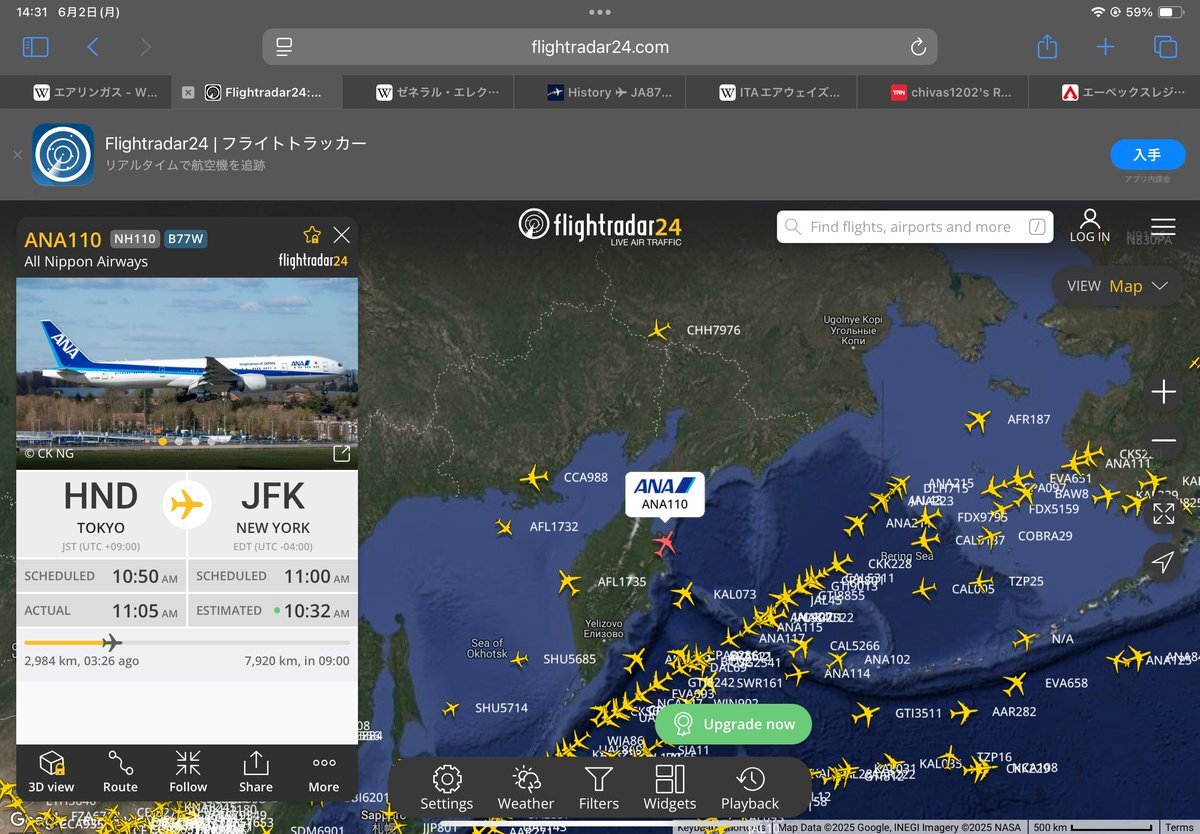Viewport: 1200px width, 834px height.
Task: Follow the ANA110 aircraft
Action: 188,771
